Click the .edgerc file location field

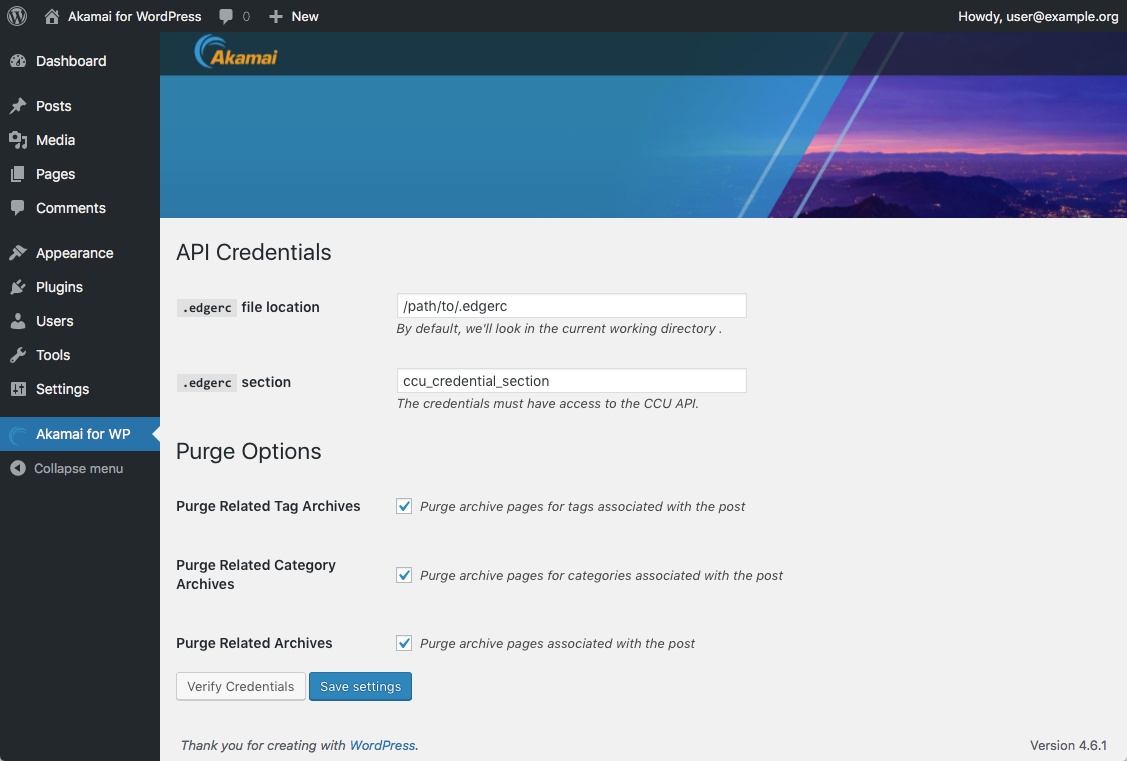(x=571, y=305)
